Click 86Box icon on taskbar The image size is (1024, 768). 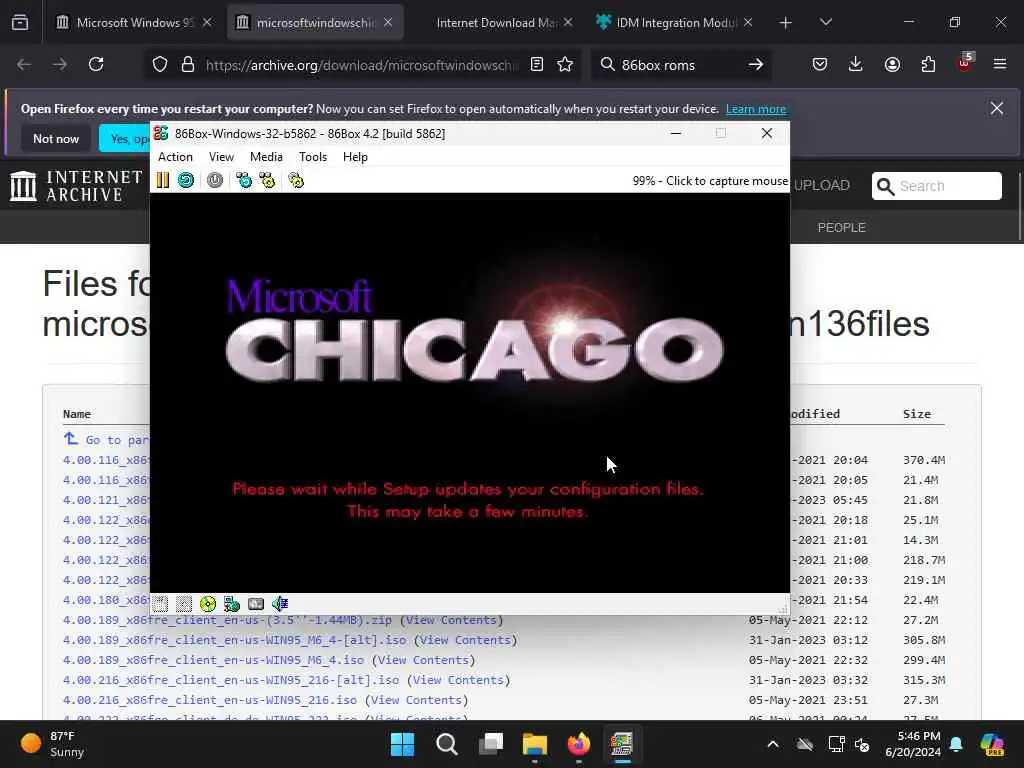(x=622, y=744)
